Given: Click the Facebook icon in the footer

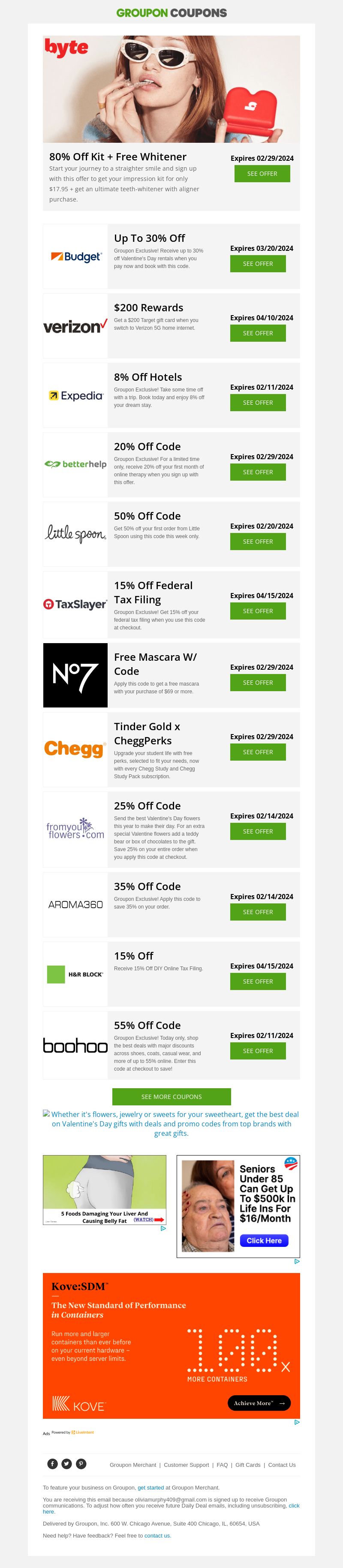Looking at the screenshot, I should 52,1464.
